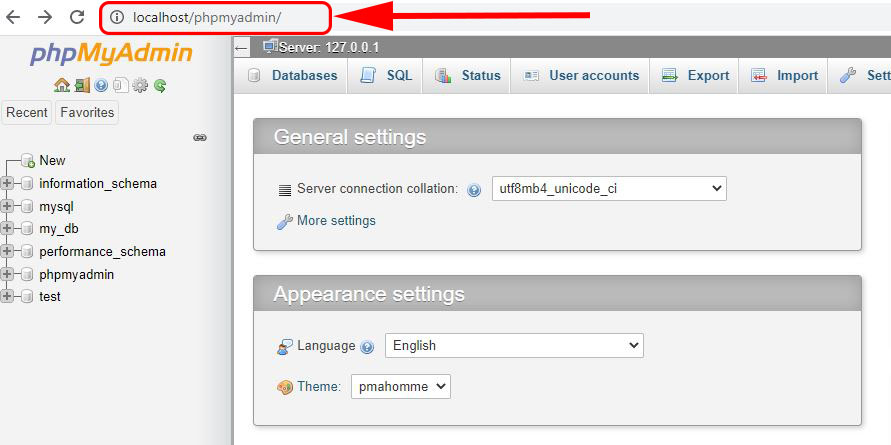Click the wrench icon beside More settings
Viewport: 891px width, 445px height.
[x=285, y=222]
